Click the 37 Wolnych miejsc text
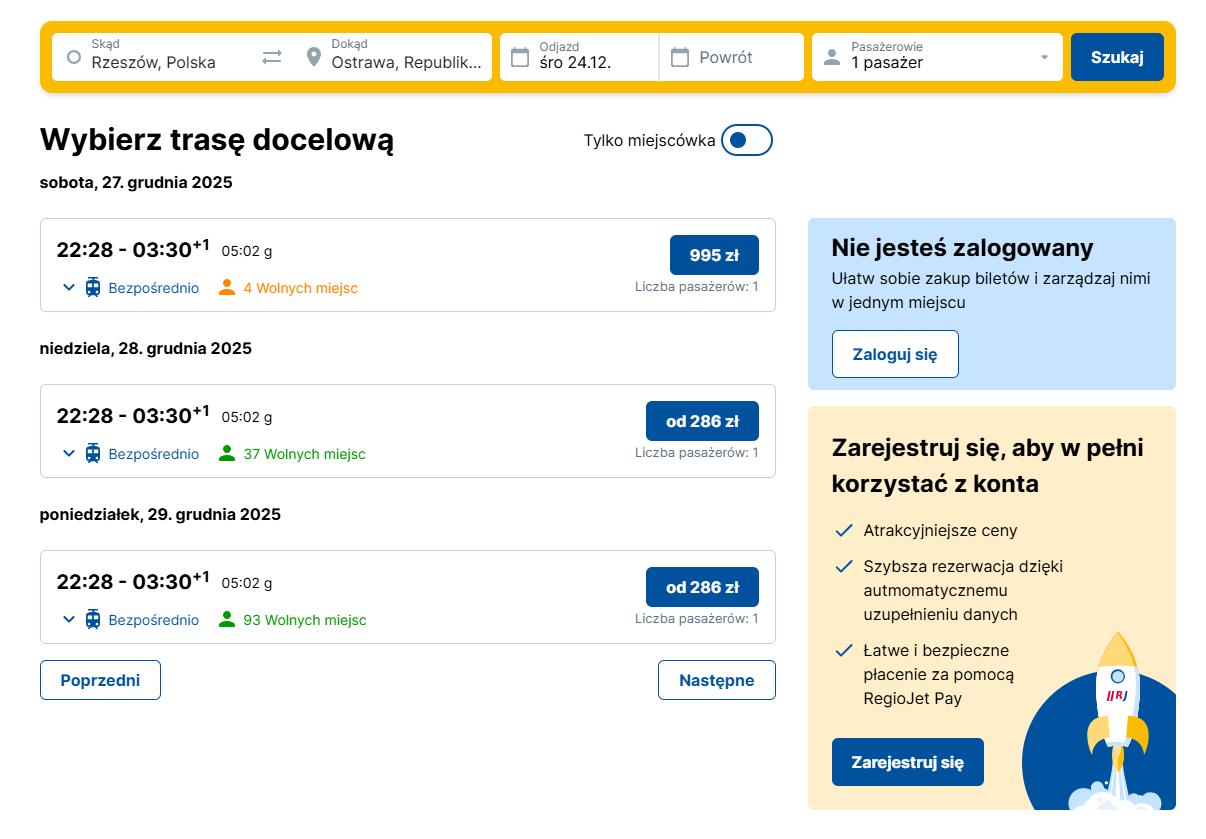 (304, 454)
